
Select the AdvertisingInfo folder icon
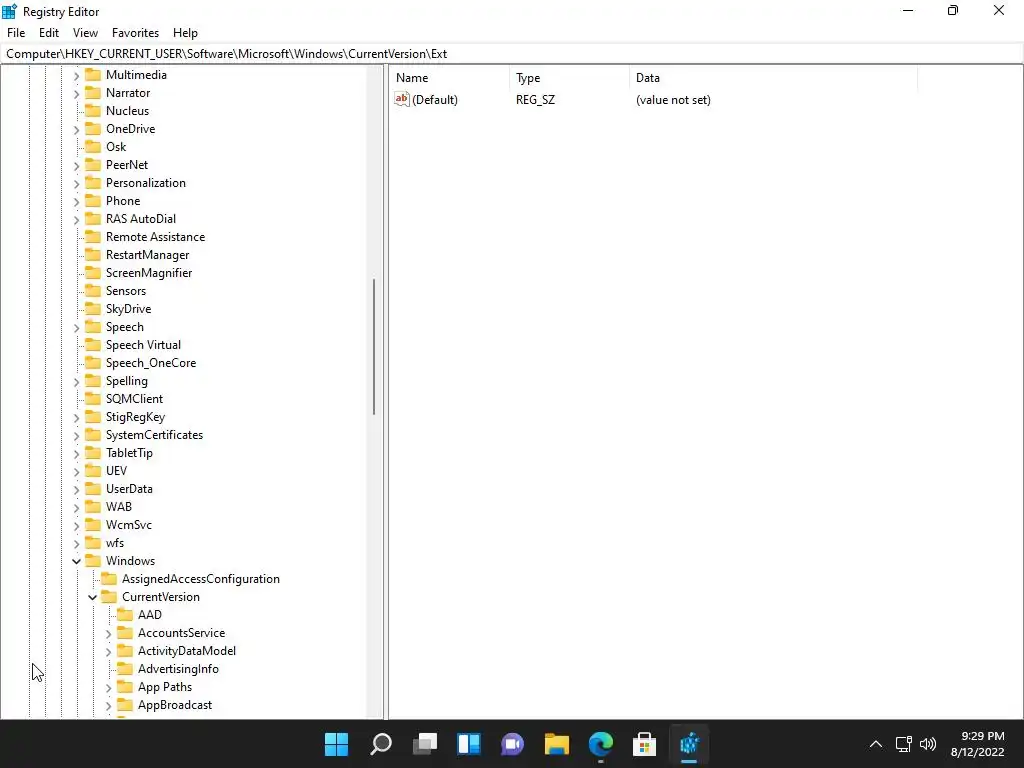tap(125, 668)
